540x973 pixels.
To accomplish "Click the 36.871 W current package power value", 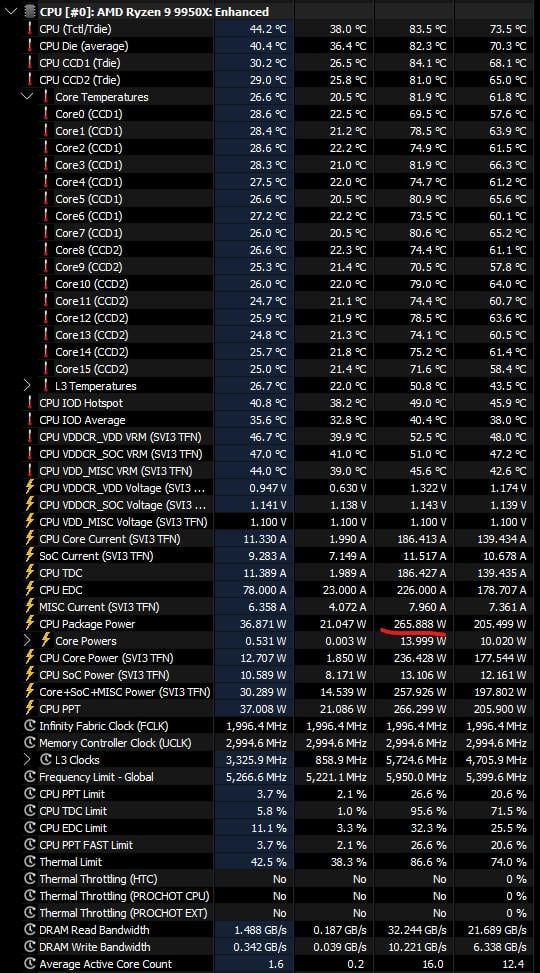I will point(263,624).
